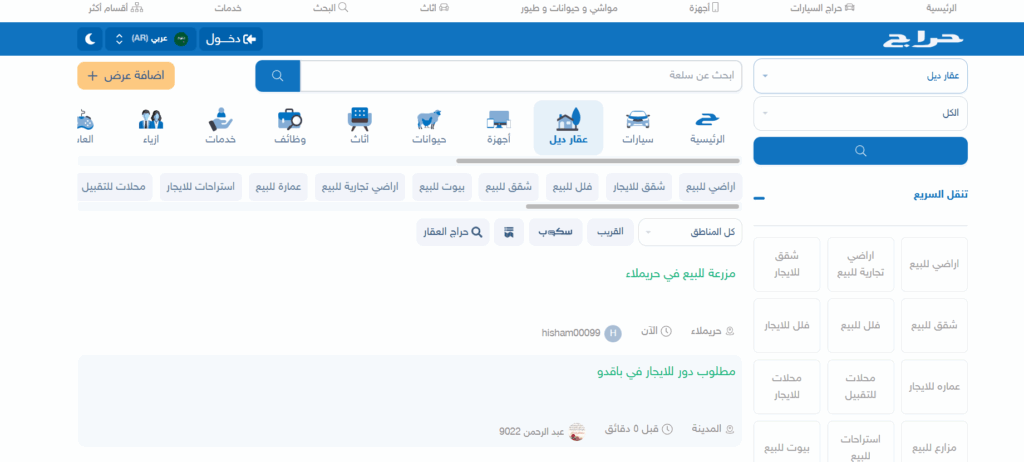Select the ازياء fashion category icon

[x=151, y=128]
